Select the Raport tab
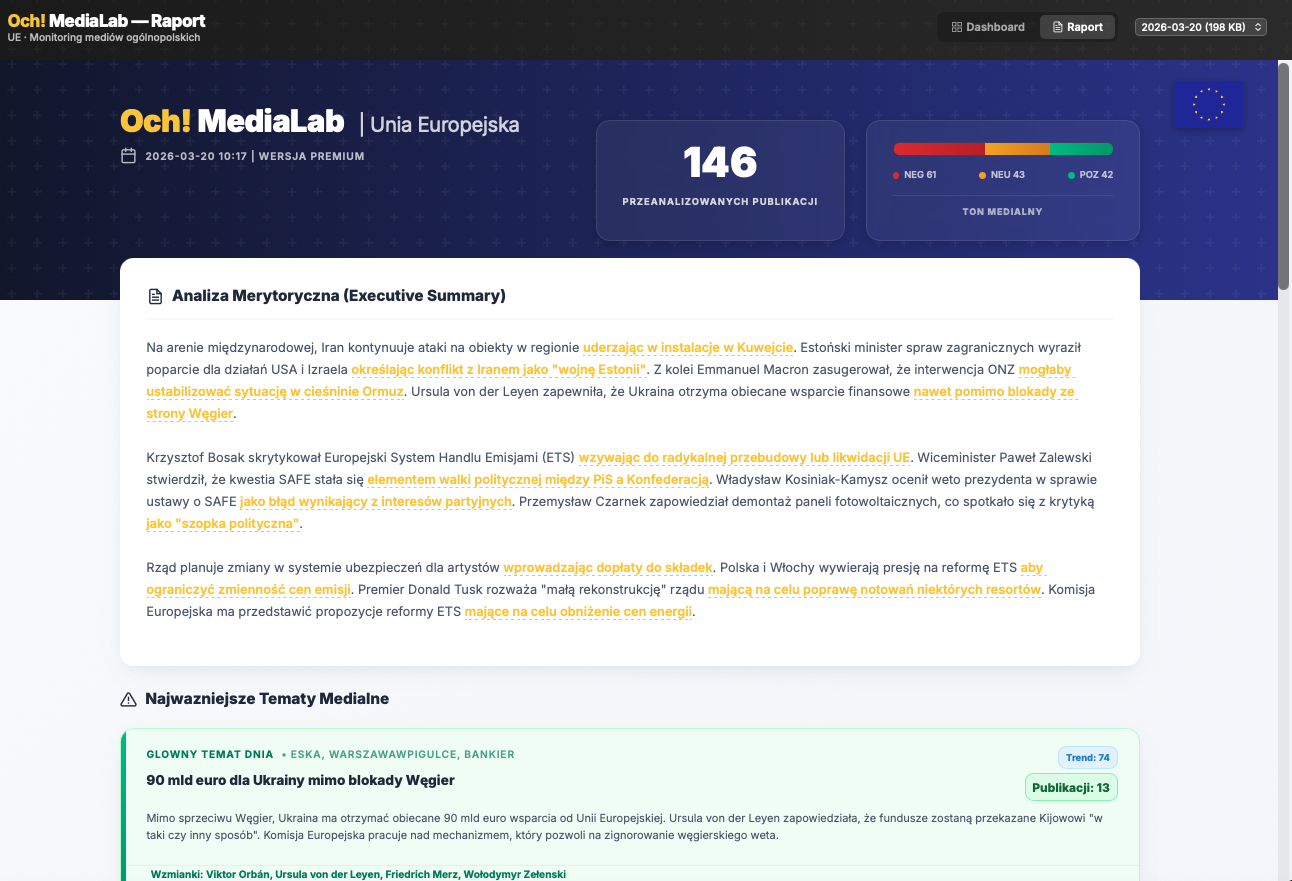1292x881 pixels. coord(1077,27)
